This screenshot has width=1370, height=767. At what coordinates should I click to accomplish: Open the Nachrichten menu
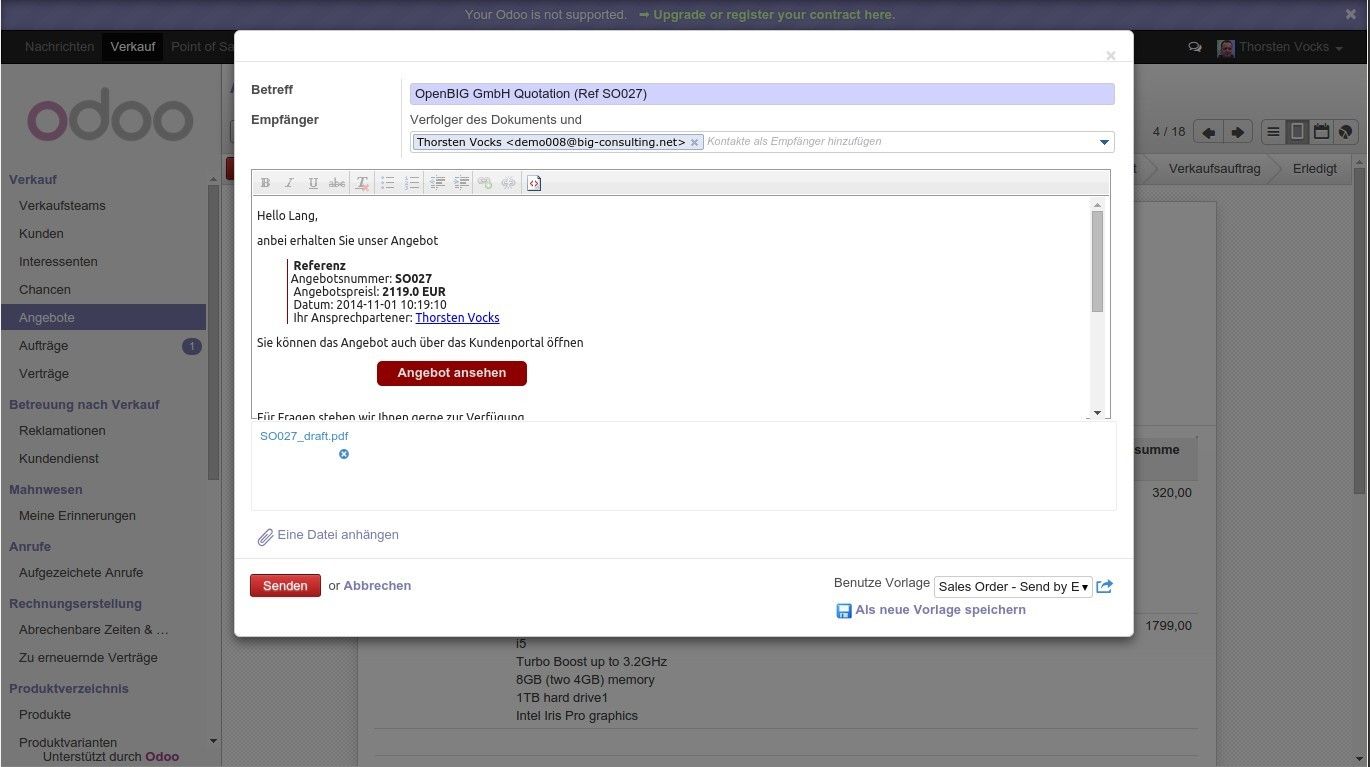point(59,47)
